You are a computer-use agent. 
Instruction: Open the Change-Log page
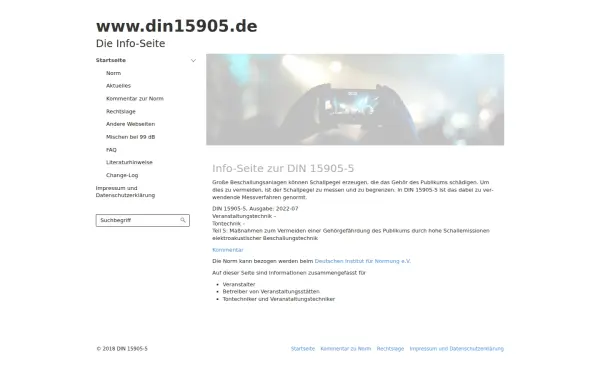[122, 175]
